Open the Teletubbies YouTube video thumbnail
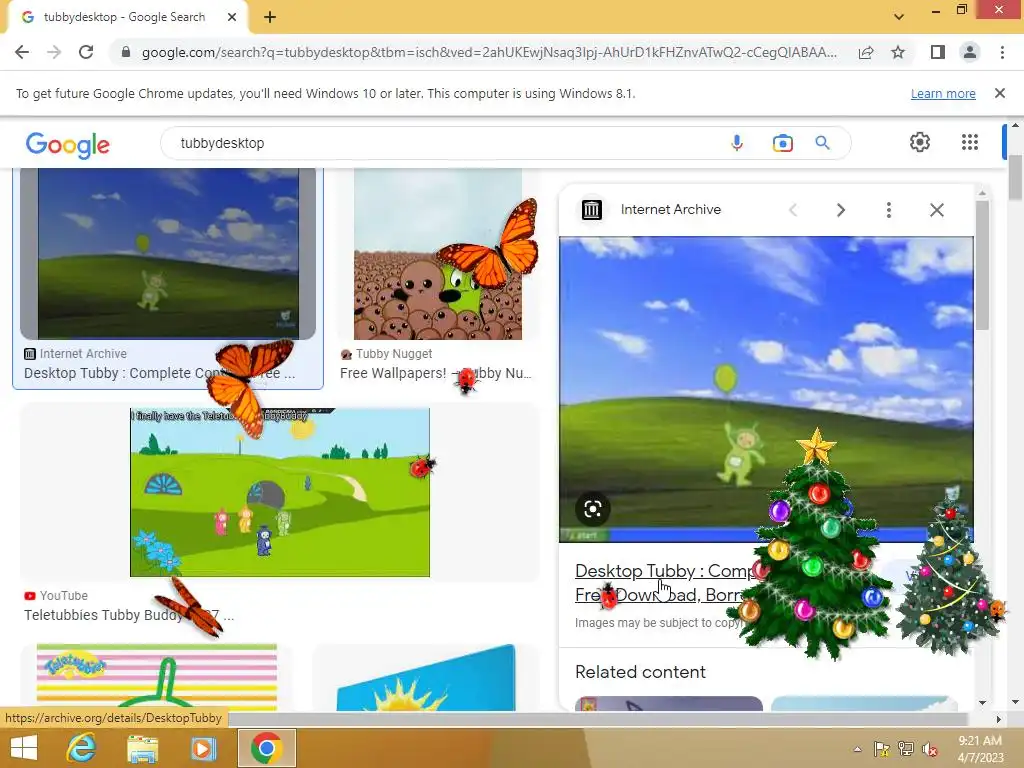Screen dimensions: 1024x768 280,492
